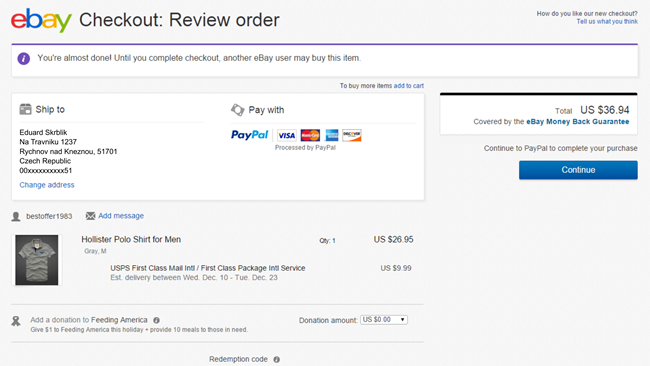Open the Donation amount dropdown
Image resolution: width=650 pixels, height=366 pixels.
[384, 320]
